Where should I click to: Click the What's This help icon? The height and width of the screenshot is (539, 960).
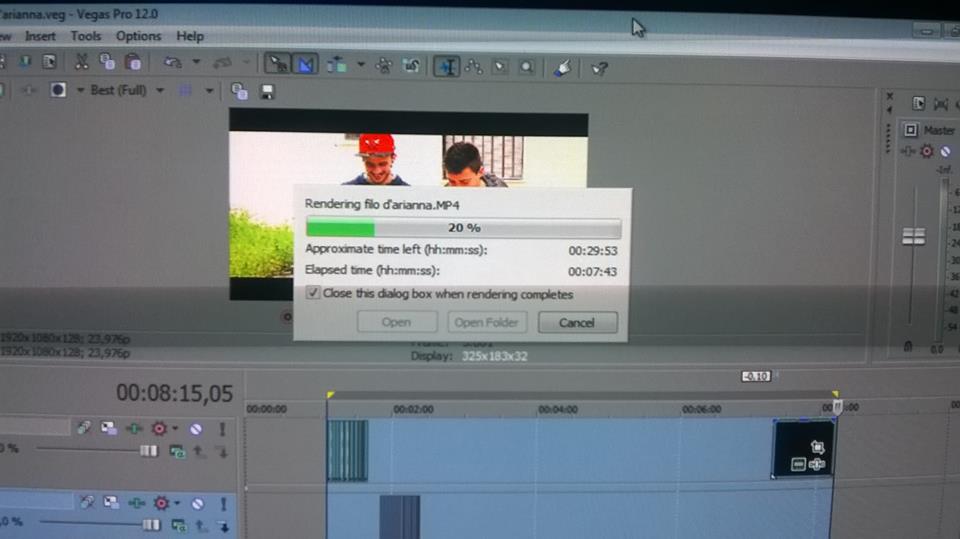click(x=599, y=68)
